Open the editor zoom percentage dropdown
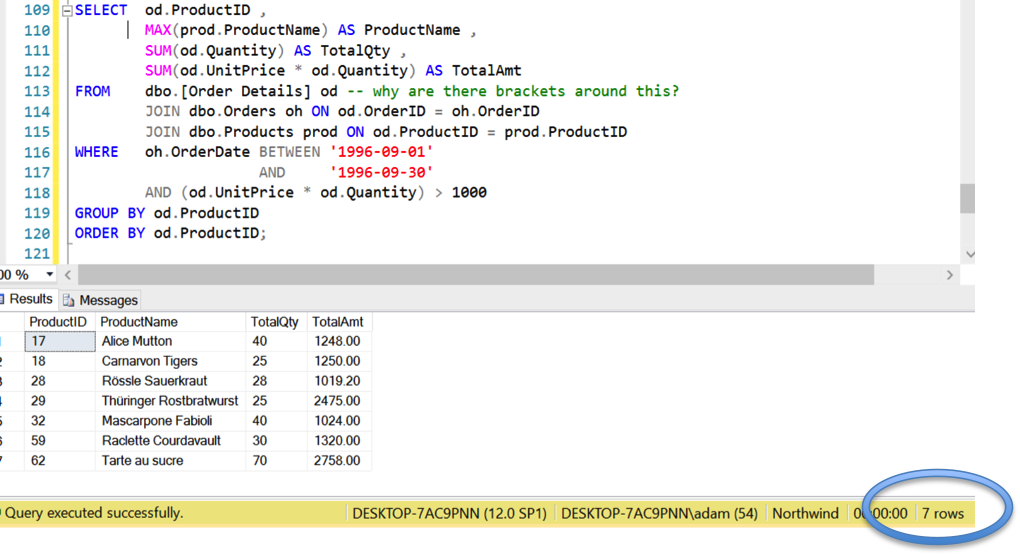Image resolution: width=1020 pixels, height=556 pixels. [x=49, y=274]
